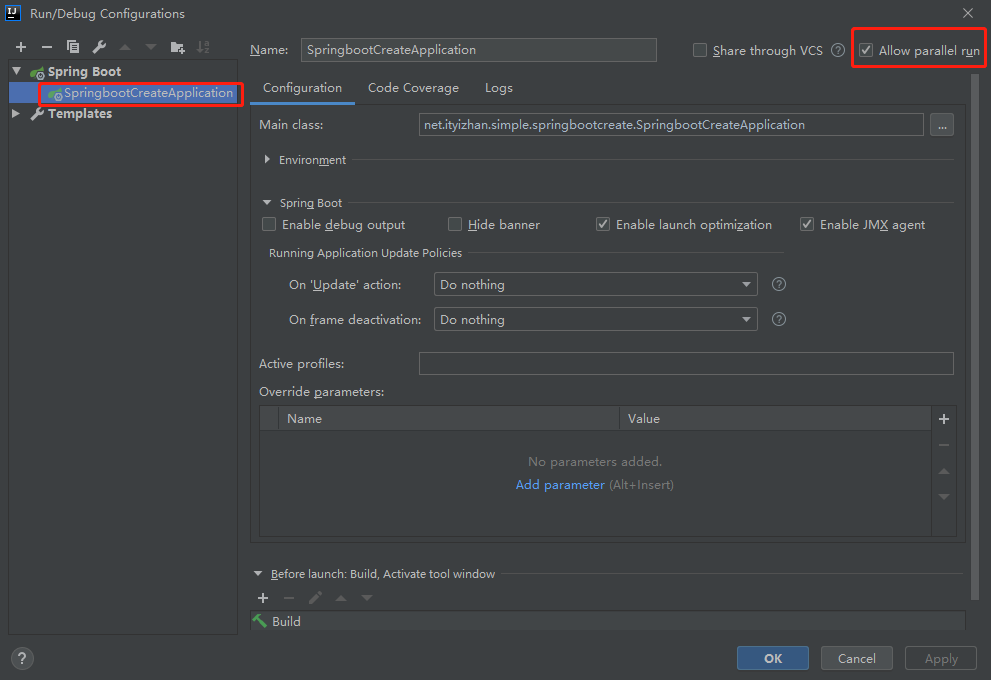The image size is (991, 680).
Task: Switch to the Code Coverage tab
Action: click(x=413, y=88)
